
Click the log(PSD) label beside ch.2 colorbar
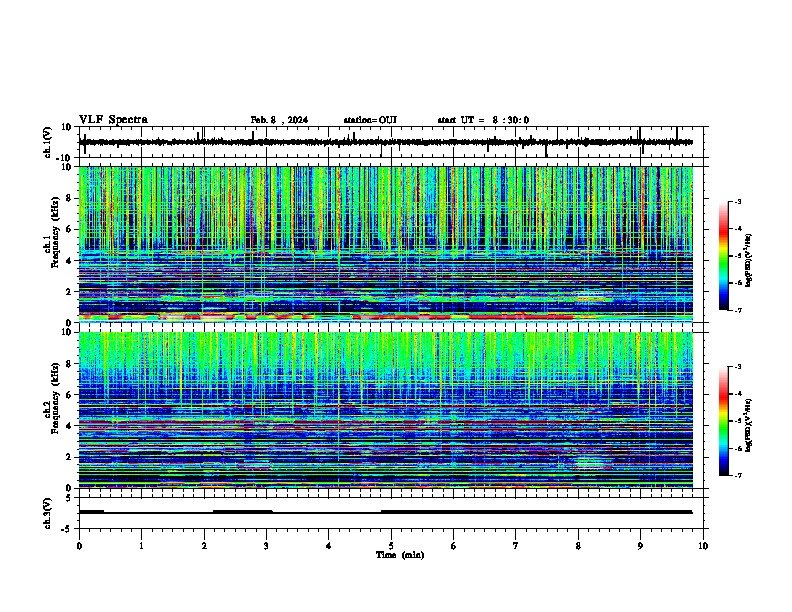coord(748,426)
